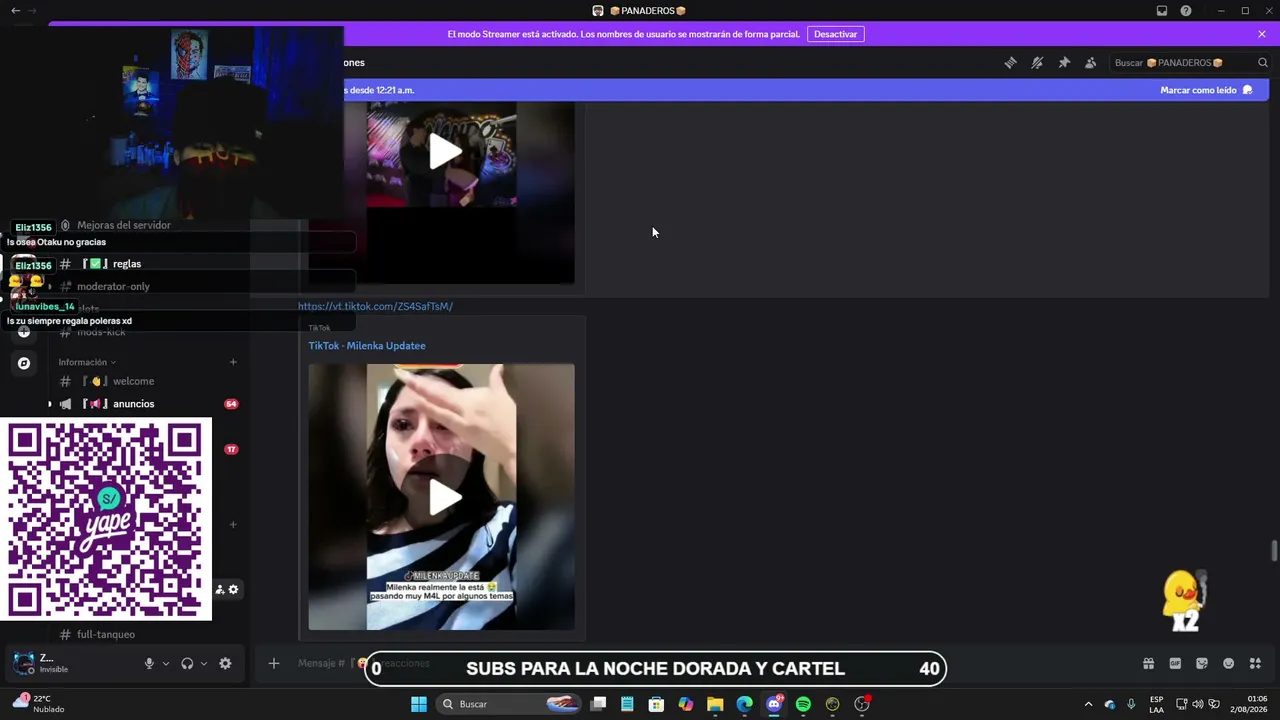Toggle channel notification mute bell
The width and height of the screenshot is (1280, 720).
pyautogui.click(x=1037, y=63)
